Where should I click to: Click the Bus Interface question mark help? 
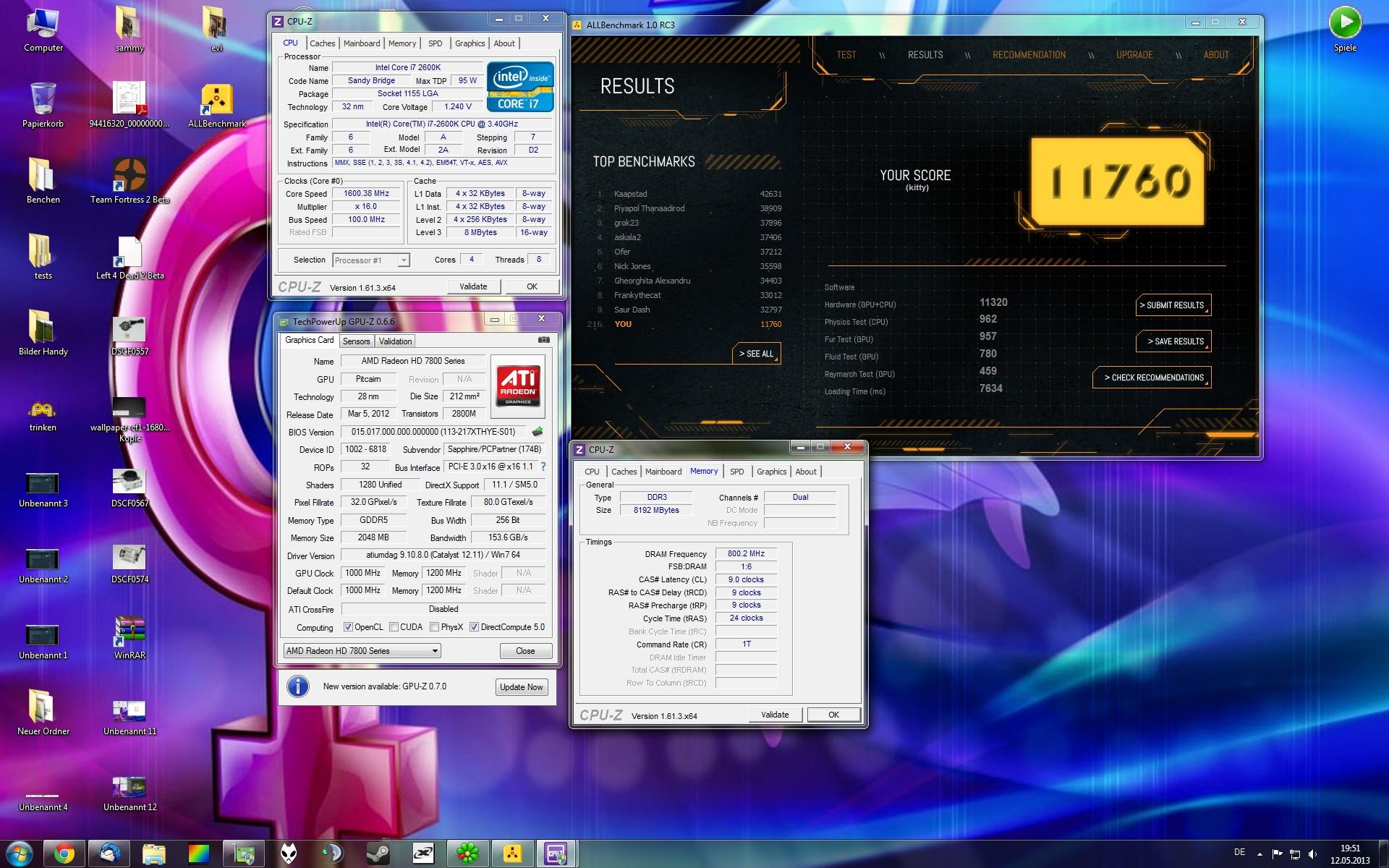543,467
